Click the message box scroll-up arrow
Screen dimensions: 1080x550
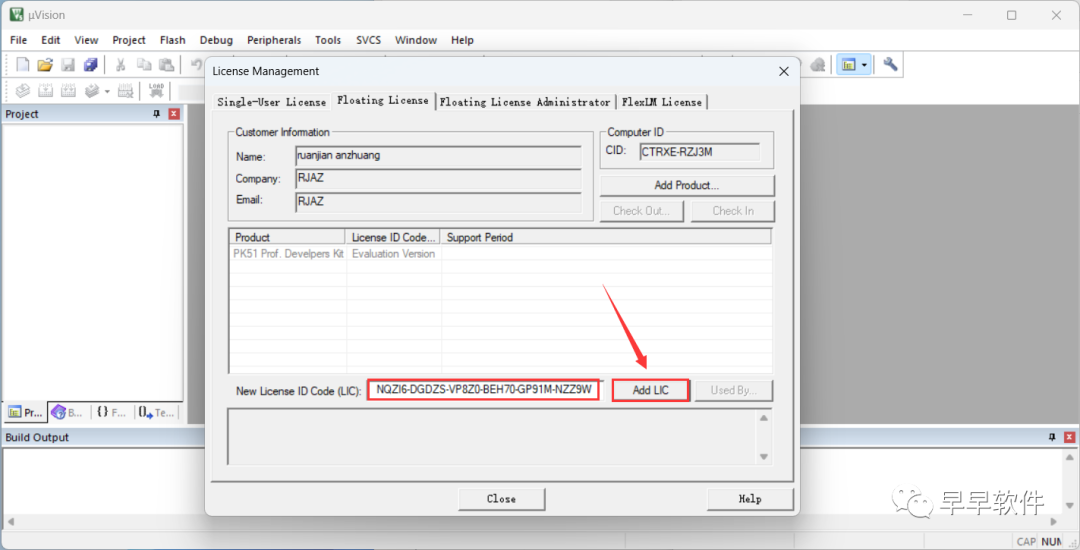763,418
